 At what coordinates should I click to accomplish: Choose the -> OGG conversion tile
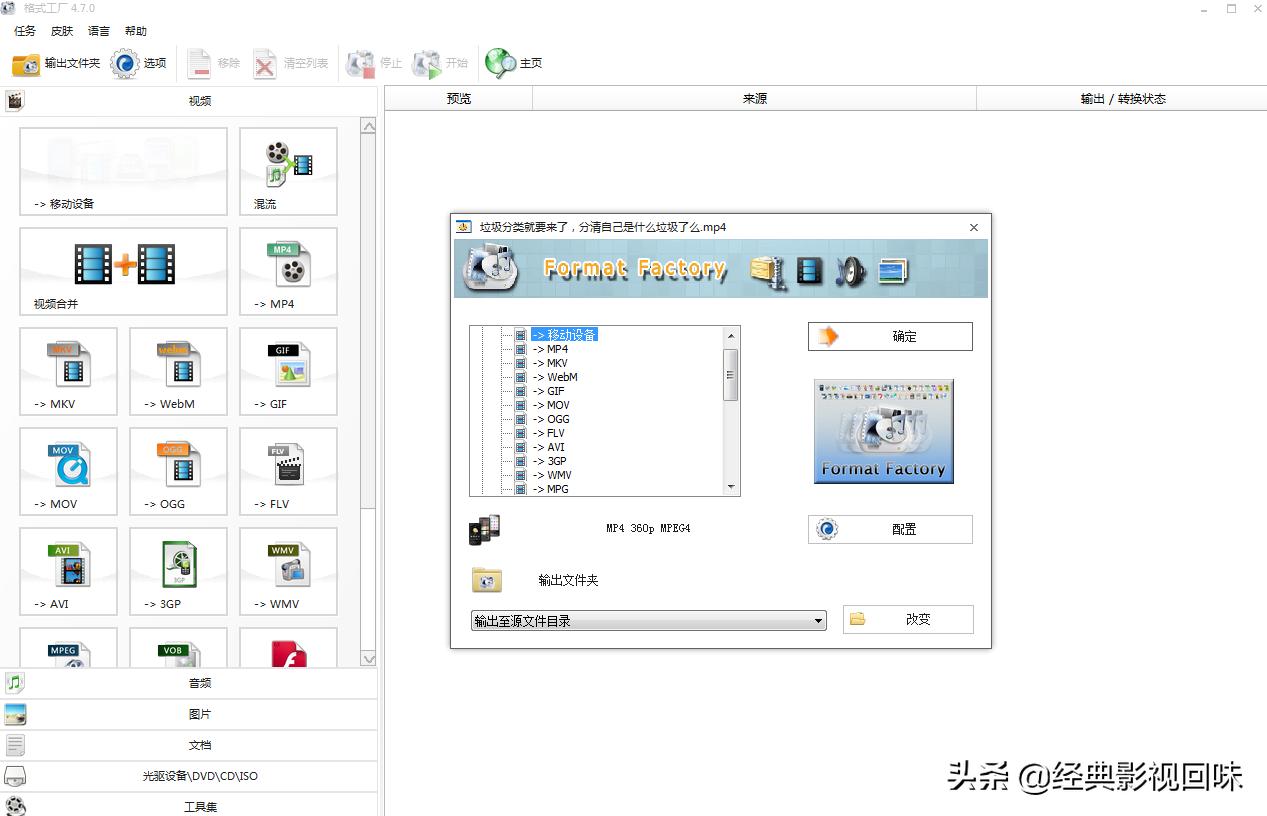tap(178, 471)
